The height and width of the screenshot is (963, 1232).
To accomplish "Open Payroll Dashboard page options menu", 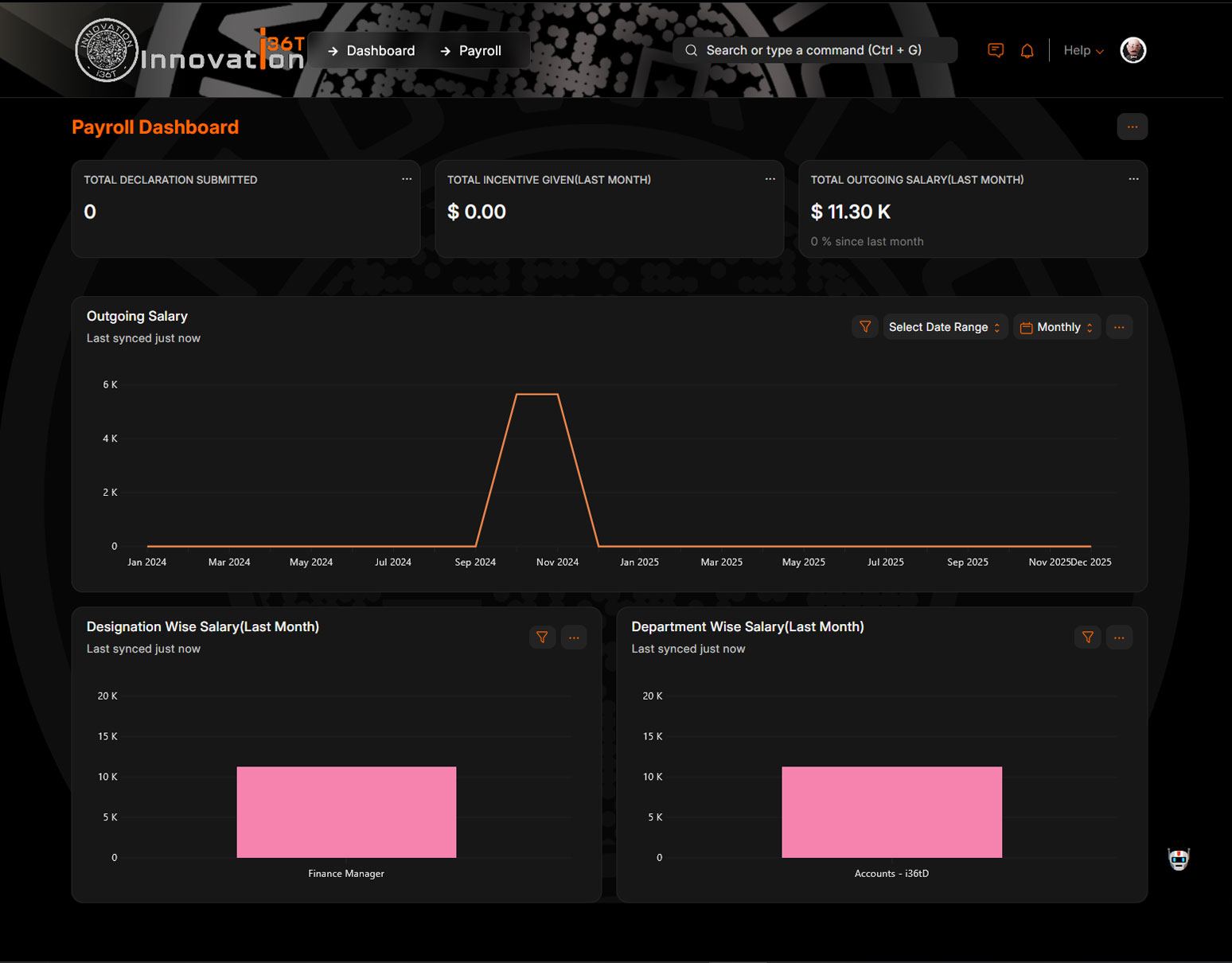I will (x=1132, y=127).
